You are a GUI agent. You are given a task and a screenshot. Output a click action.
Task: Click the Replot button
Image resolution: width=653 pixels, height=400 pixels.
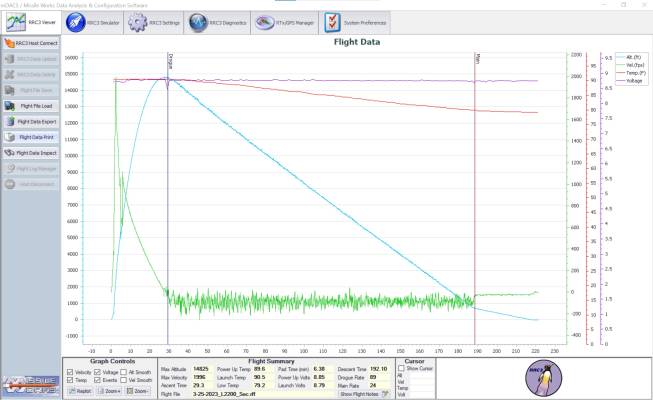(79, 391)
